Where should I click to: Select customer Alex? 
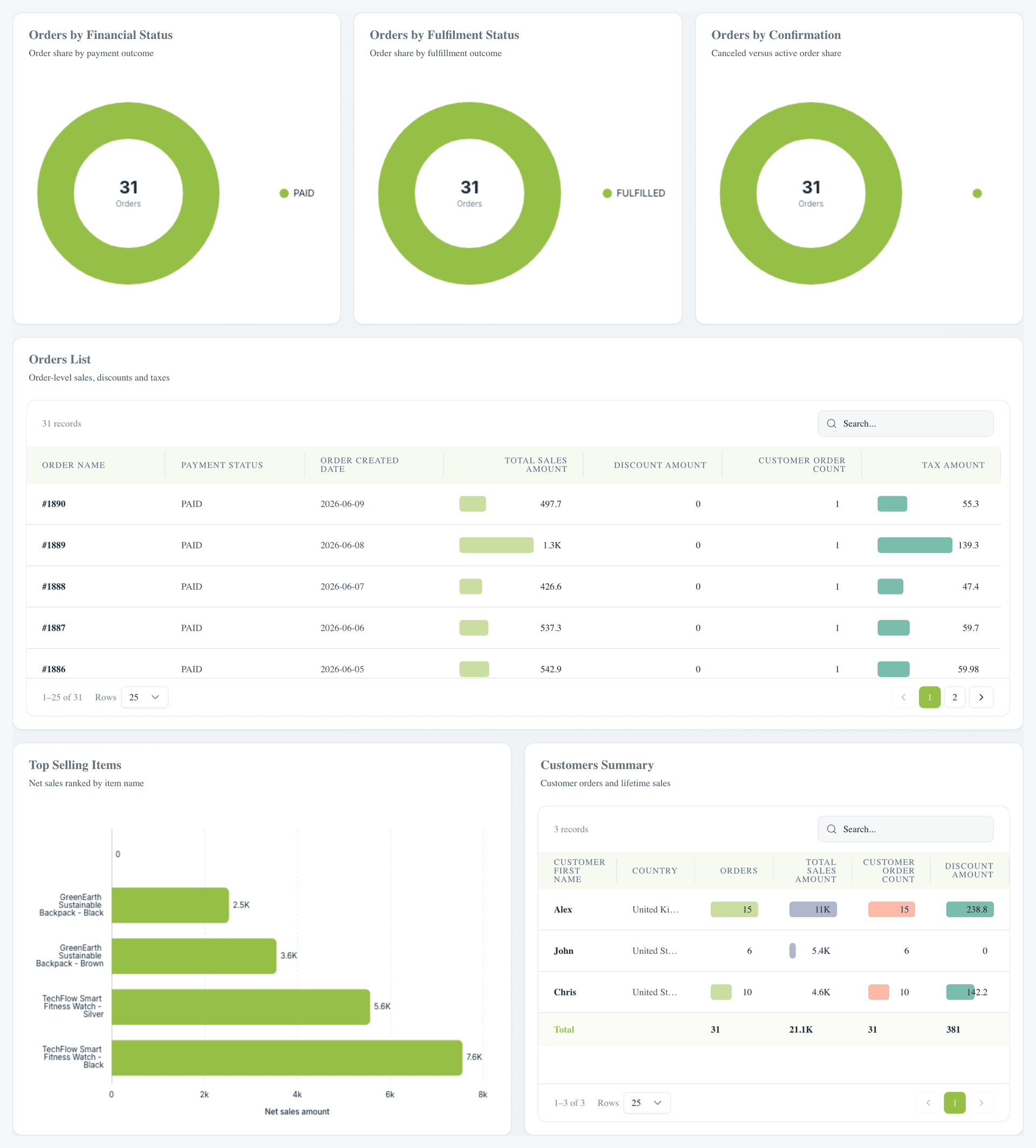click(x=563, y=910)
